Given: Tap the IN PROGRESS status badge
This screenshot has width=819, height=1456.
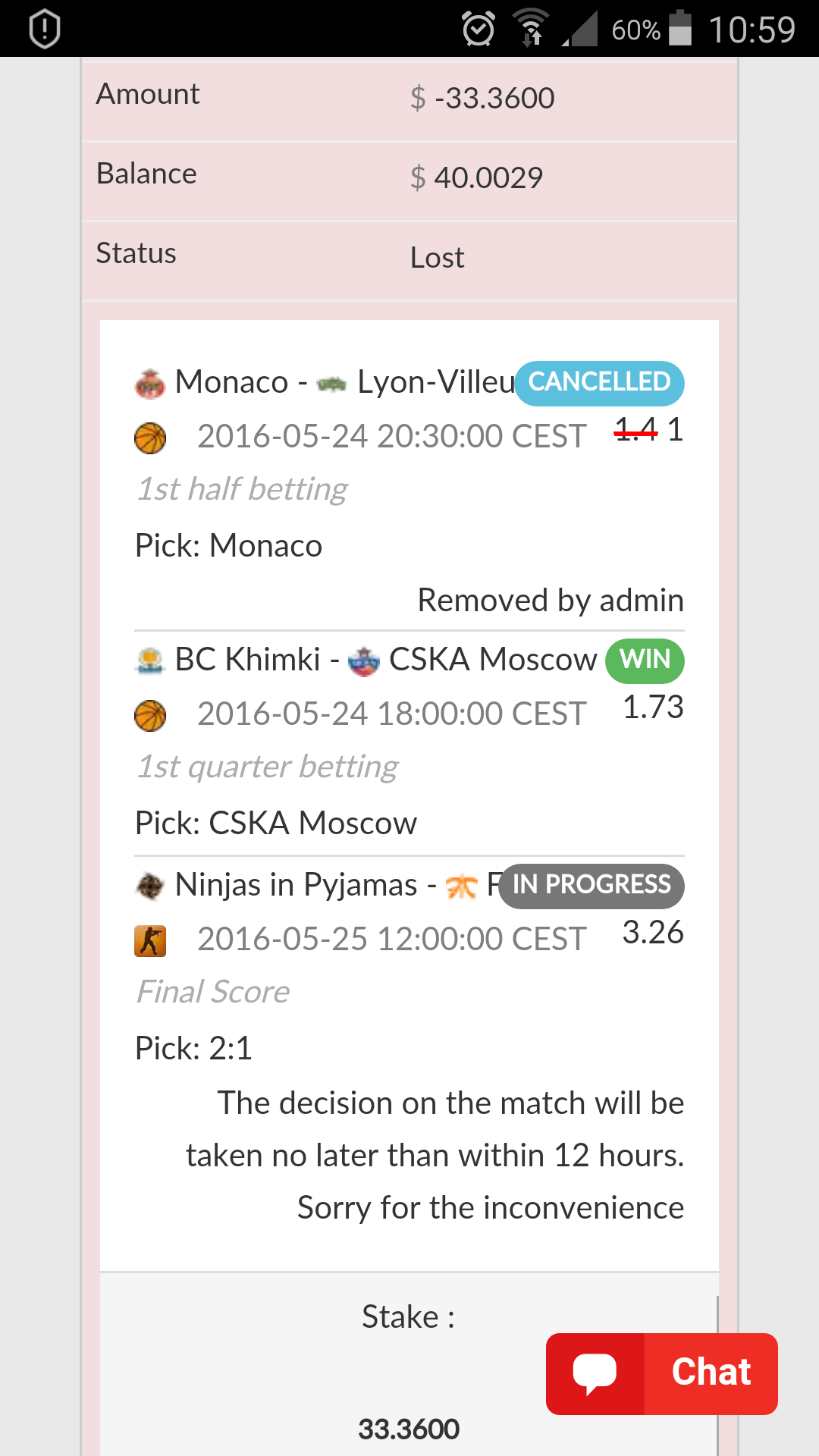Looking at the screenshot, I should point(591,885).
